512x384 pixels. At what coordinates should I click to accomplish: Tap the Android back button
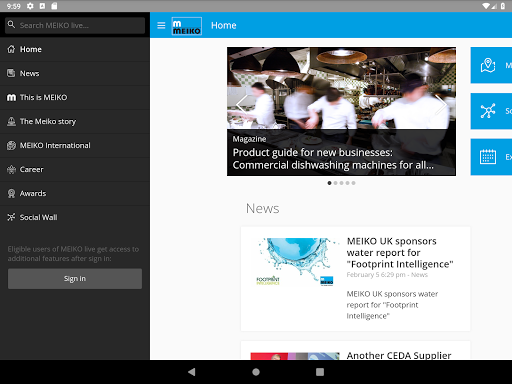click(192, 372)
